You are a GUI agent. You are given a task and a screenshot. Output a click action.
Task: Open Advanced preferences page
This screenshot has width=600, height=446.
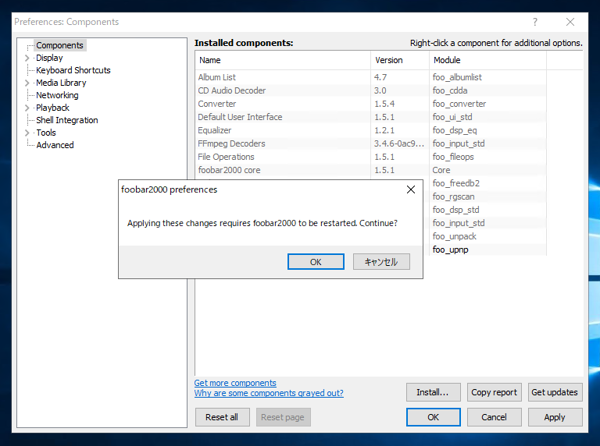pos(55,145)
